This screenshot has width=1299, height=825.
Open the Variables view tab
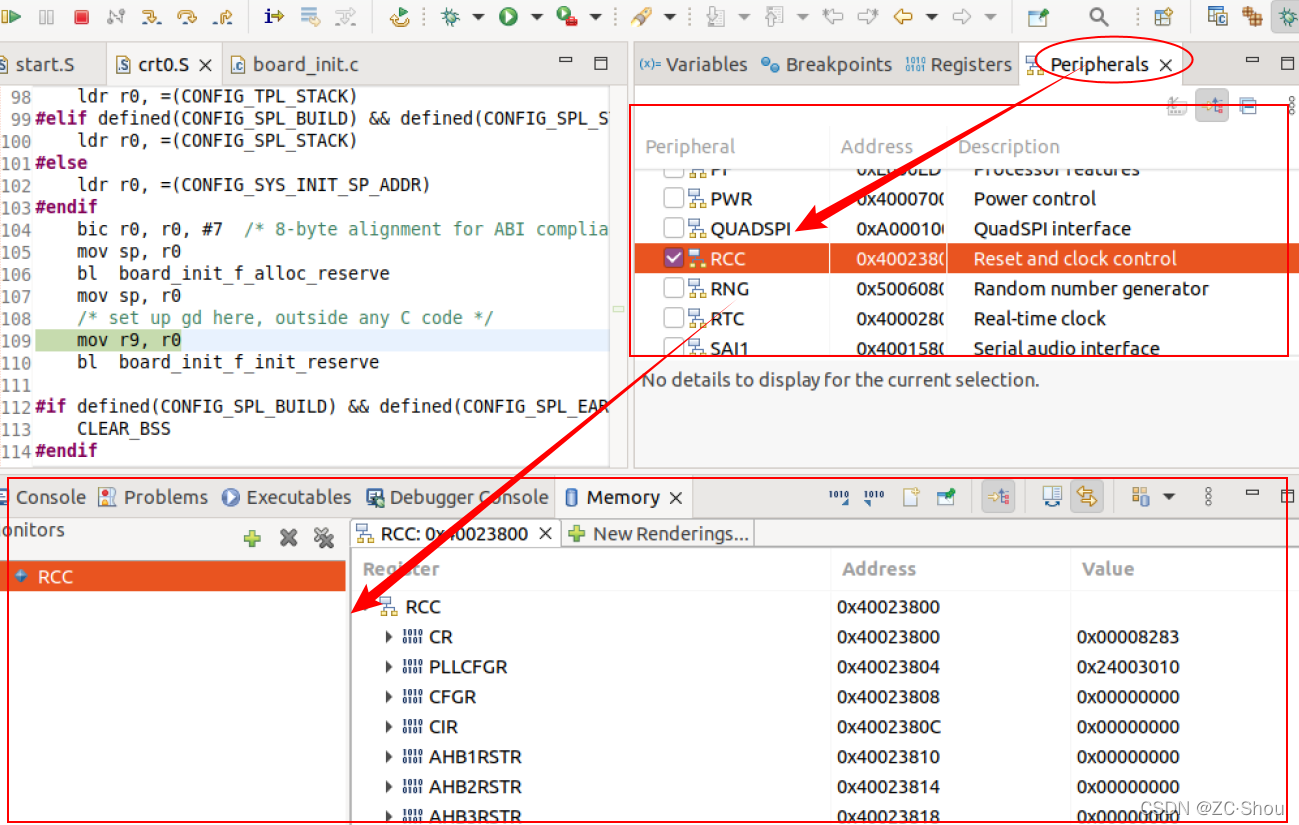click(694, 65)
